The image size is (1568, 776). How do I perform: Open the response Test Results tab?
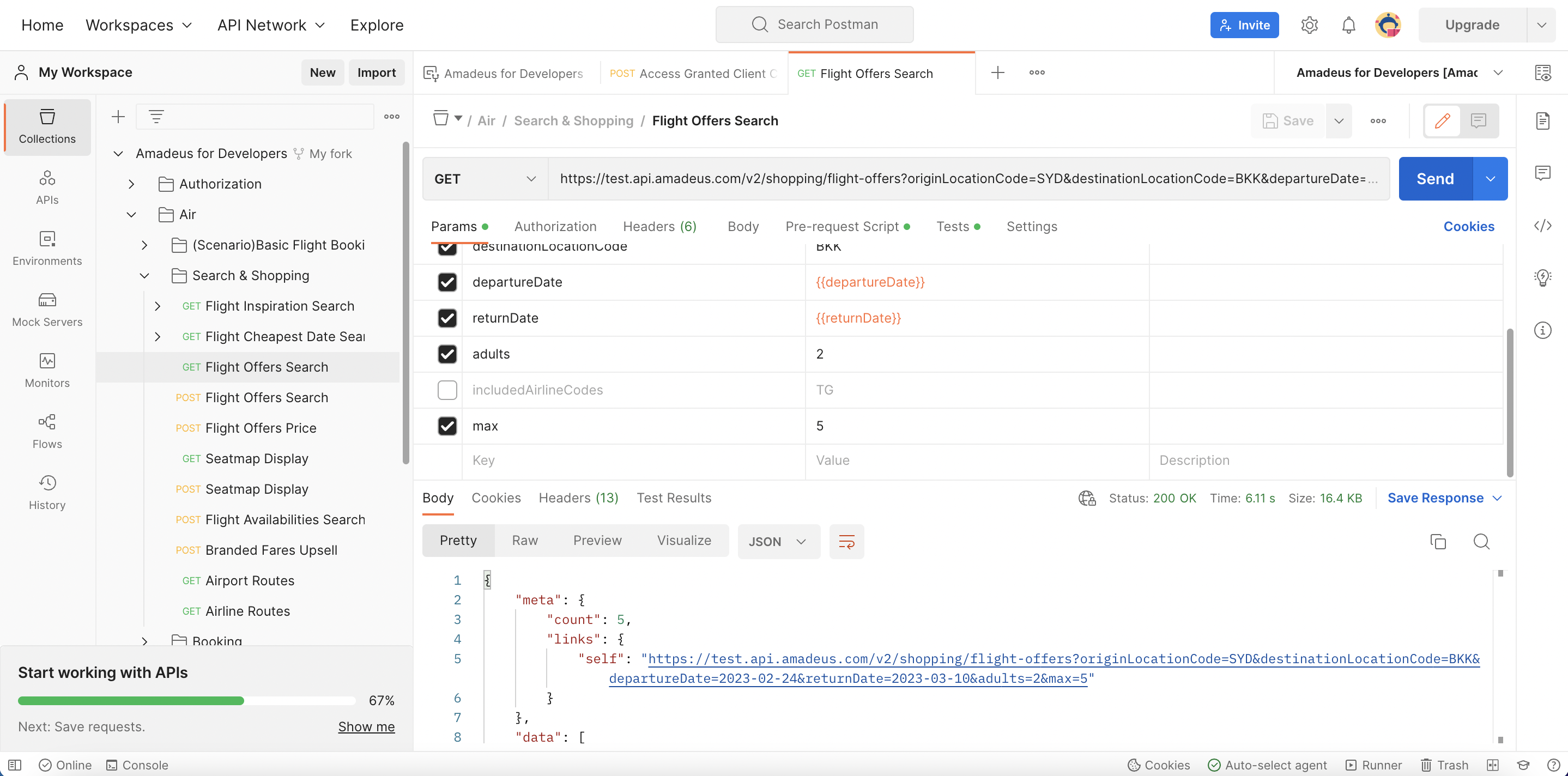[674, 498]
